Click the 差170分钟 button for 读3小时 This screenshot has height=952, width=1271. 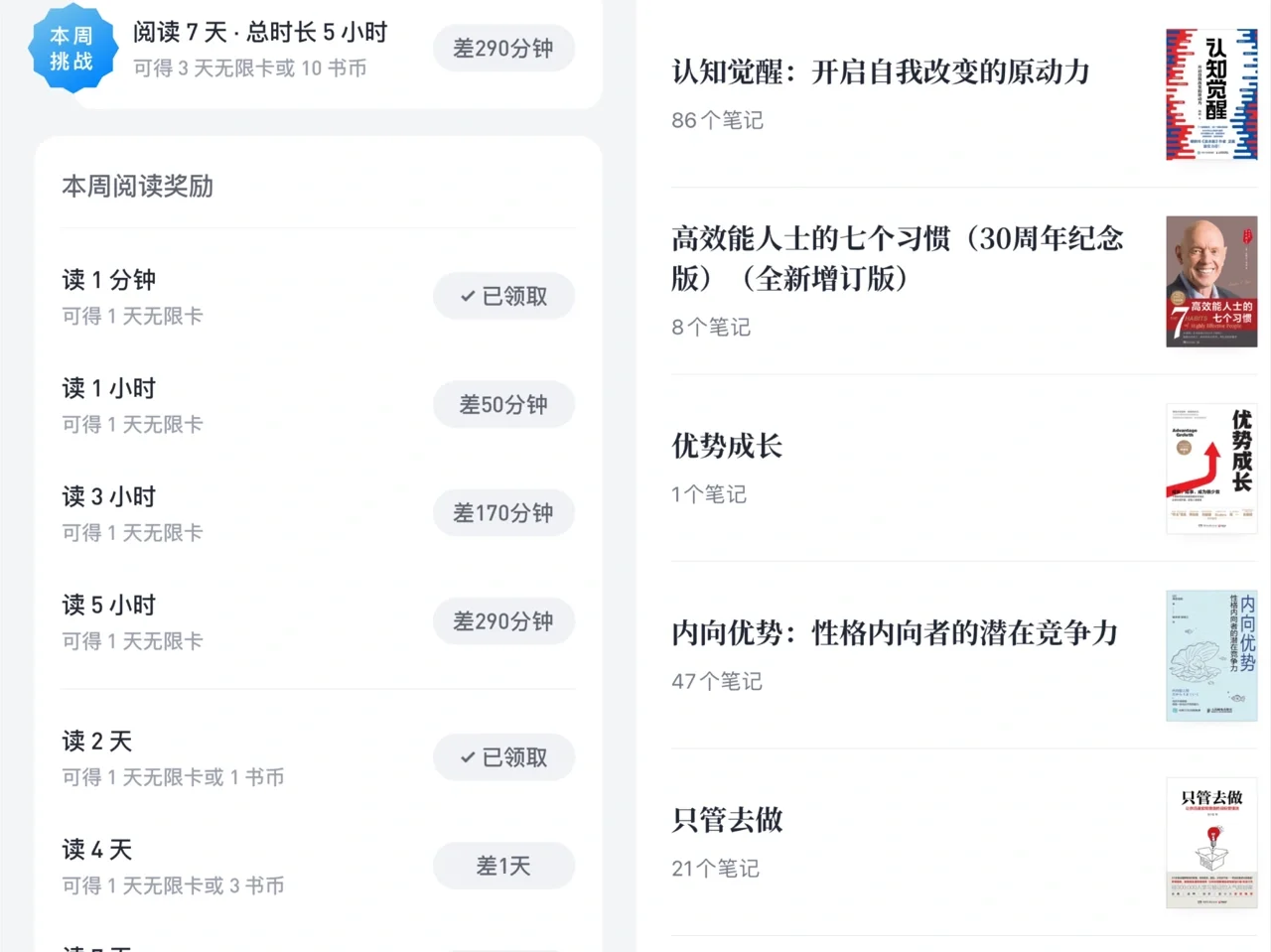coord(503,512)
